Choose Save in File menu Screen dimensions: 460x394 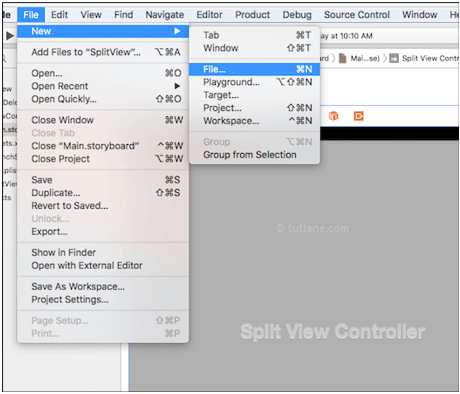click(103, 180)
